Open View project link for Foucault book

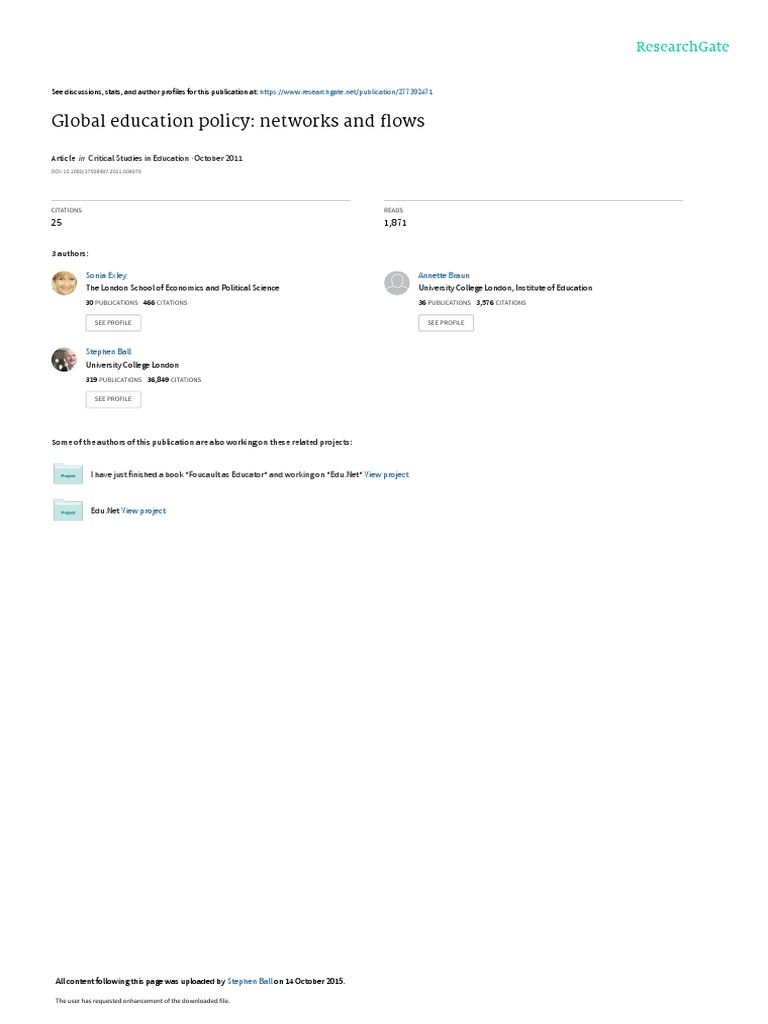386,475
